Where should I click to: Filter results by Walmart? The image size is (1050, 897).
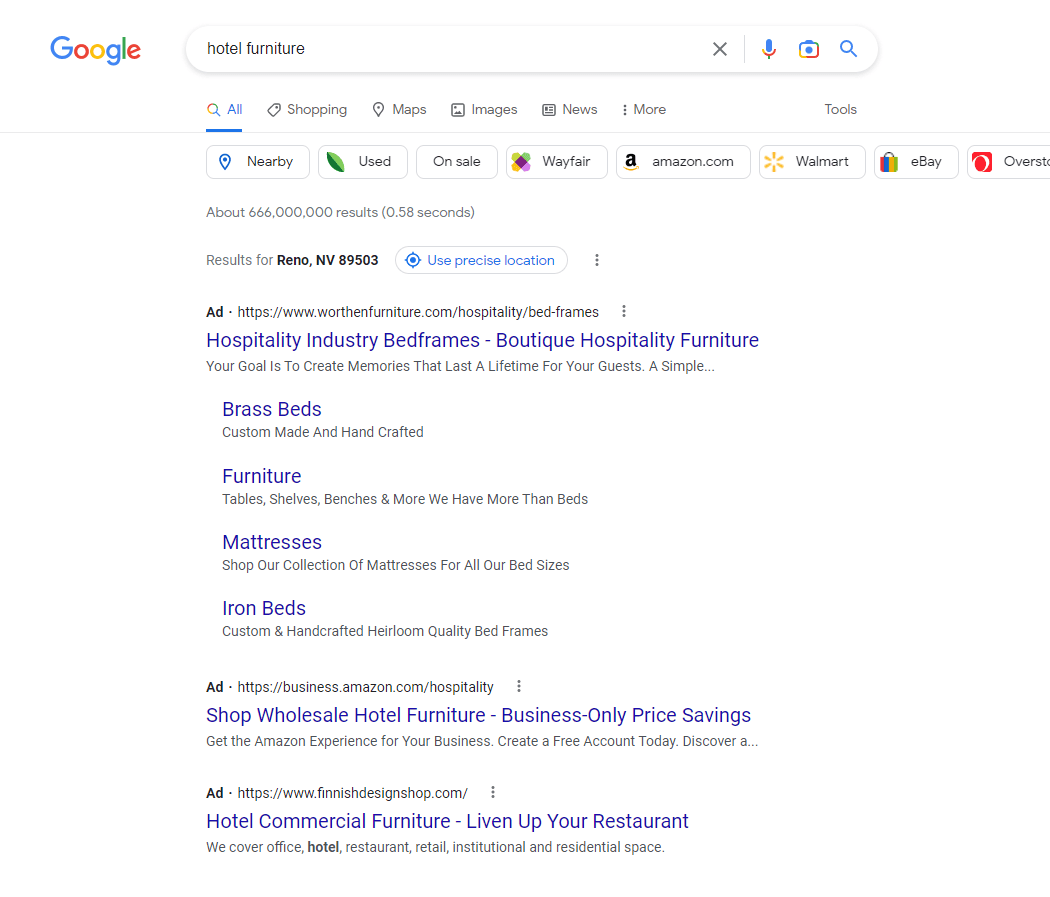(812, 162)
